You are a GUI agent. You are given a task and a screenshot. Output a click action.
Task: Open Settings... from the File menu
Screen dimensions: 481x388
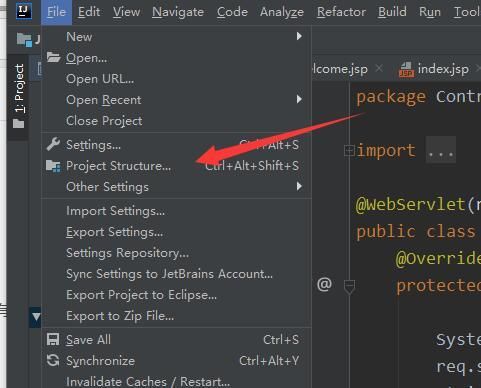(x=176, y=145)
